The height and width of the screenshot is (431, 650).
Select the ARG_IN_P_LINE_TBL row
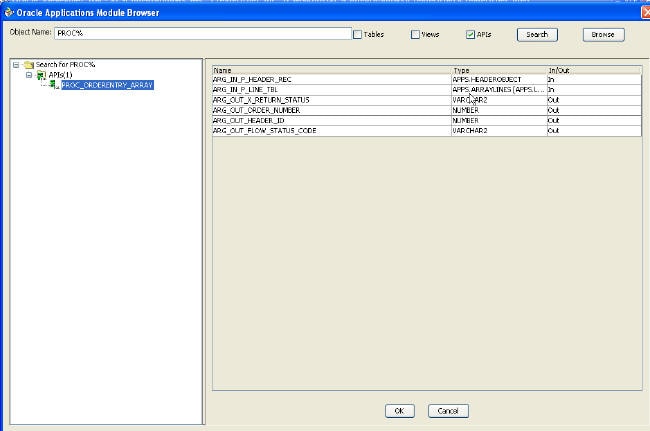pos(427,90)
